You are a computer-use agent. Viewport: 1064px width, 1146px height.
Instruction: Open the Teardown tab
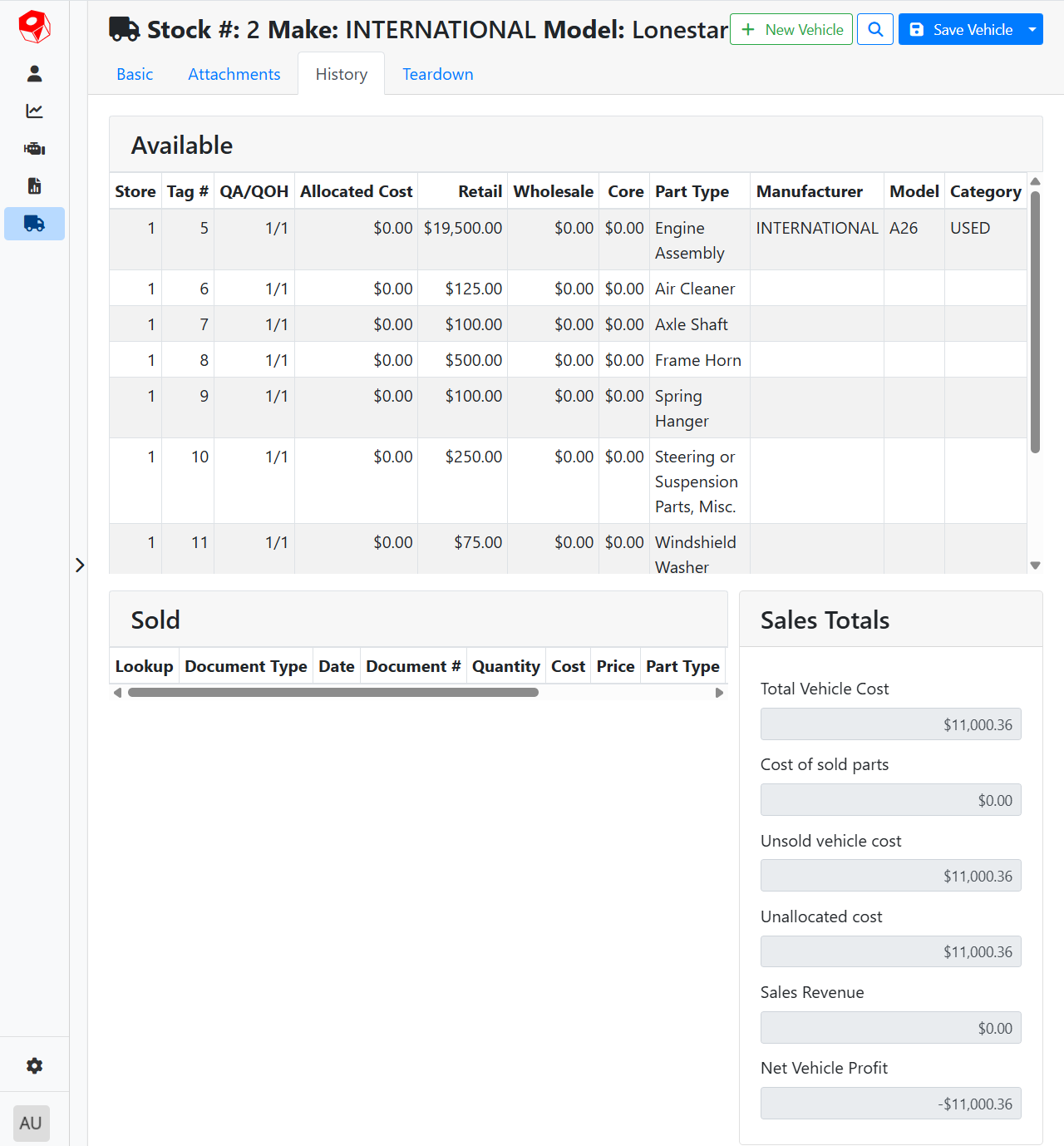[x=437, y=75]
